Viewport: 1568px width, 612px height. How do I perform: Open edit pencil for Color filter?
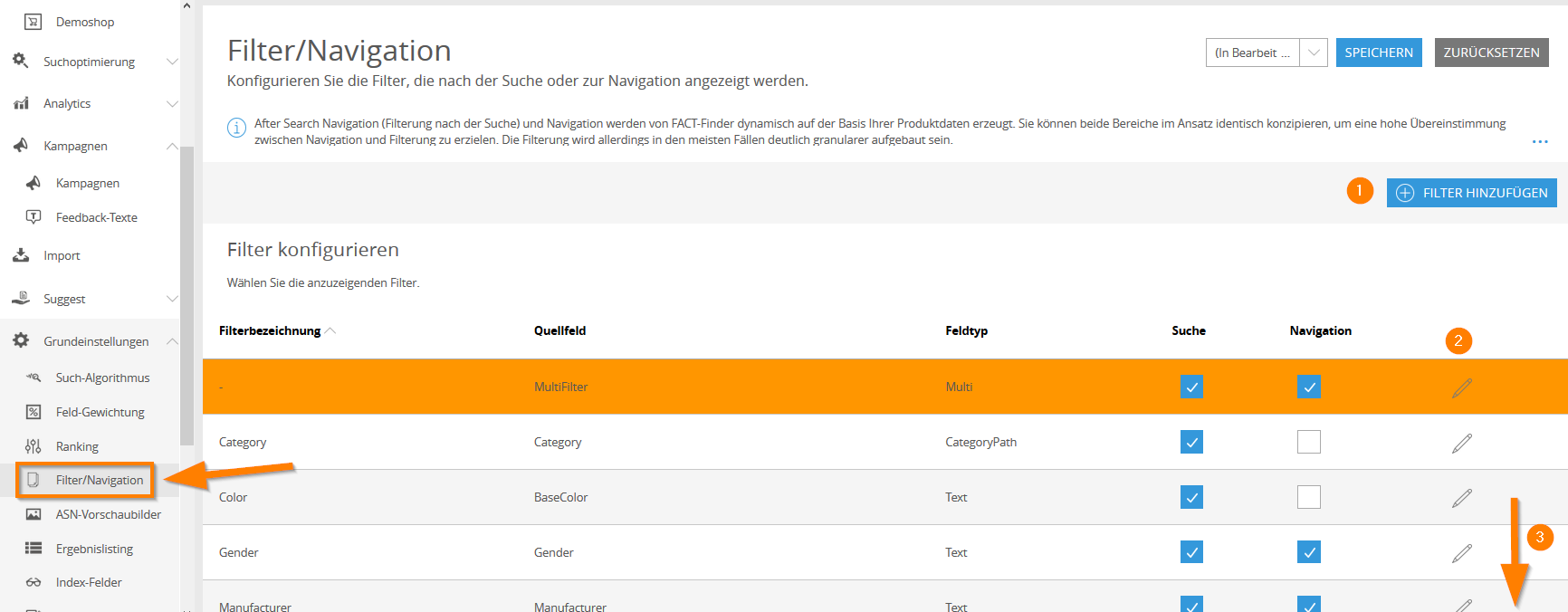pos(1462,498)
